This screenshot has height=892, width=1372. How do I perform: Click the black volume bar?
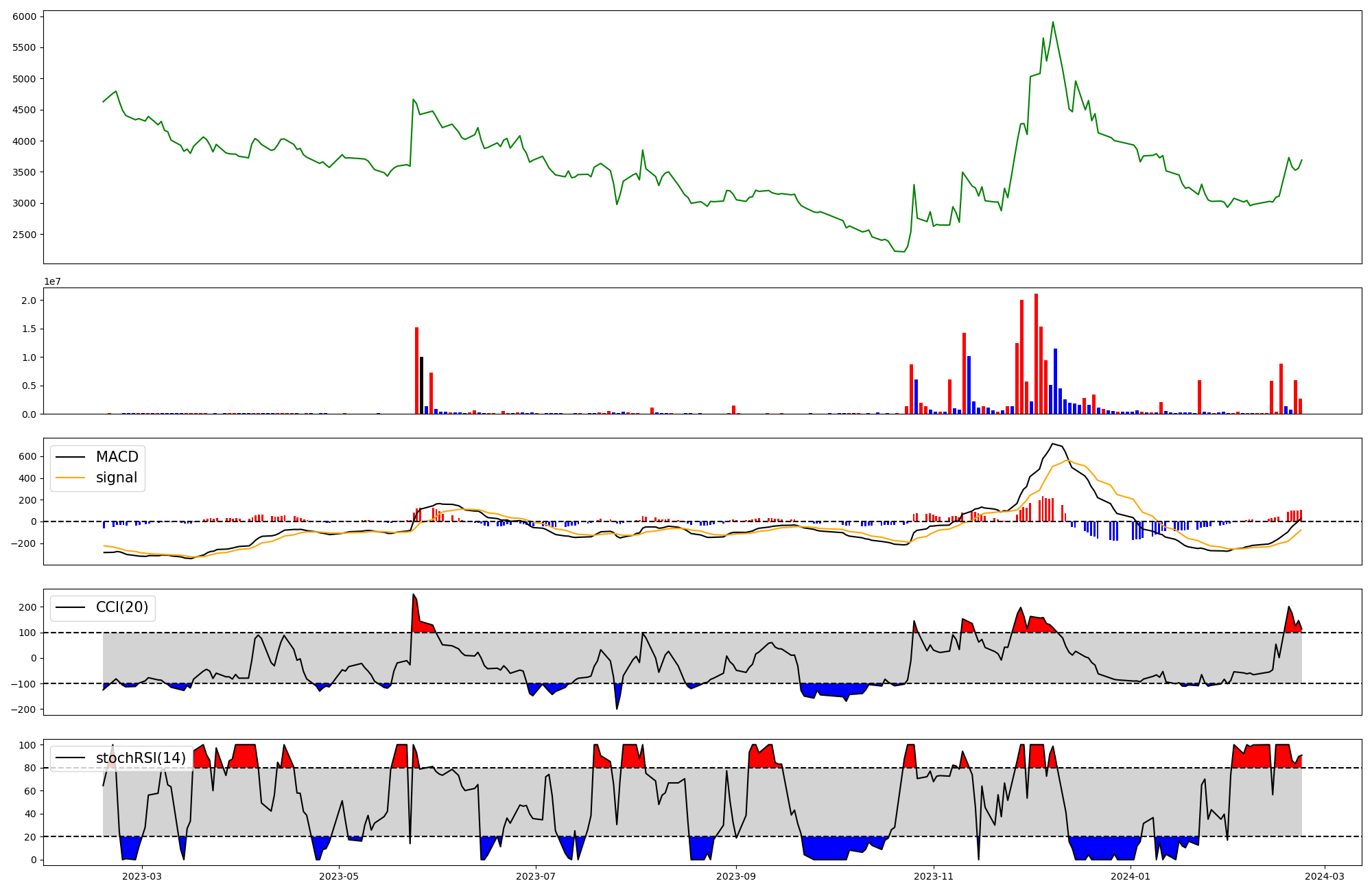click(x=421, y=385)
